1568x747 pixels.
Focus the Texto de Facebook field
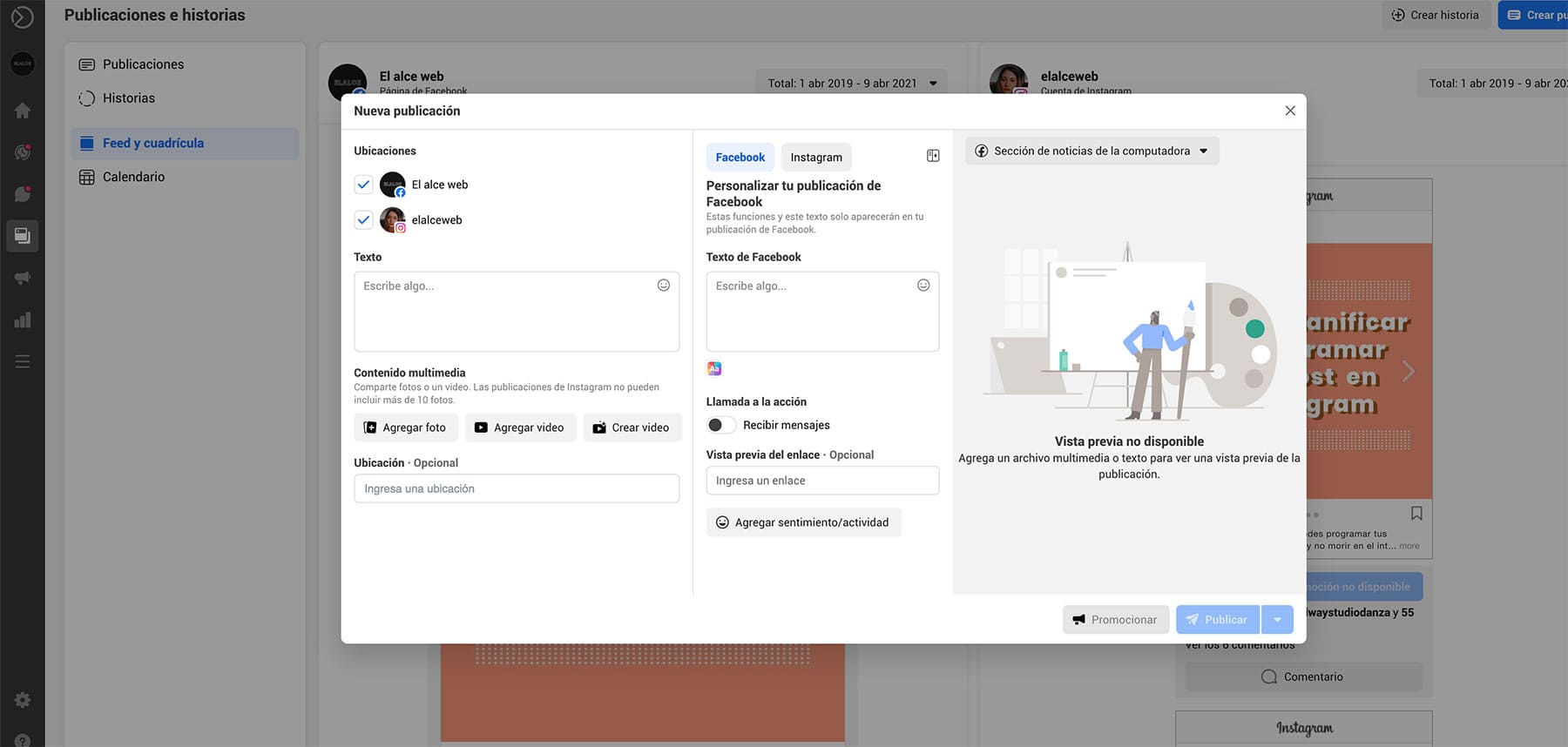coord(822,312)
